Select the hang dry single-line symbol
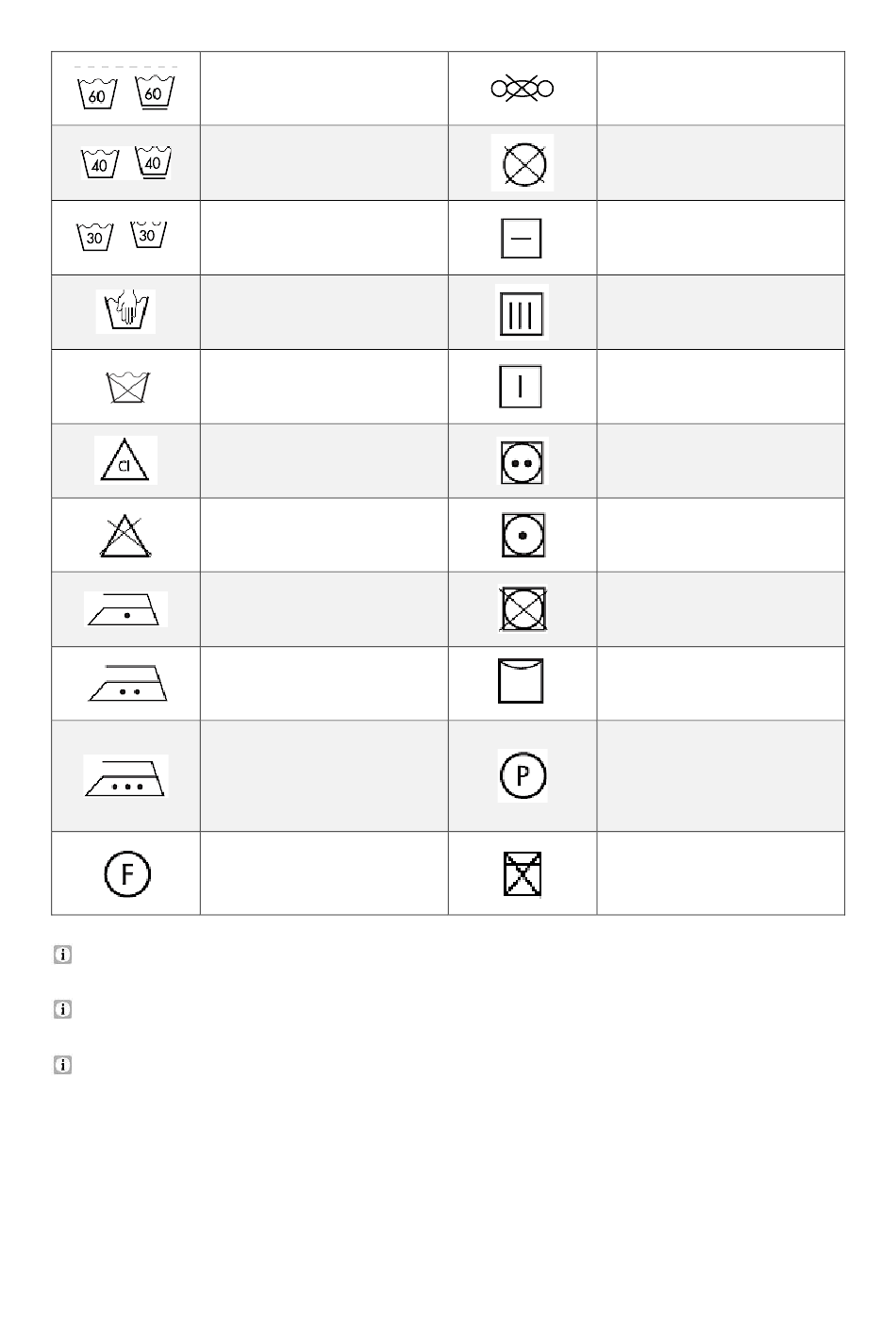The image size is (896, 1328). pyautogui.click(x=520, y=387)
